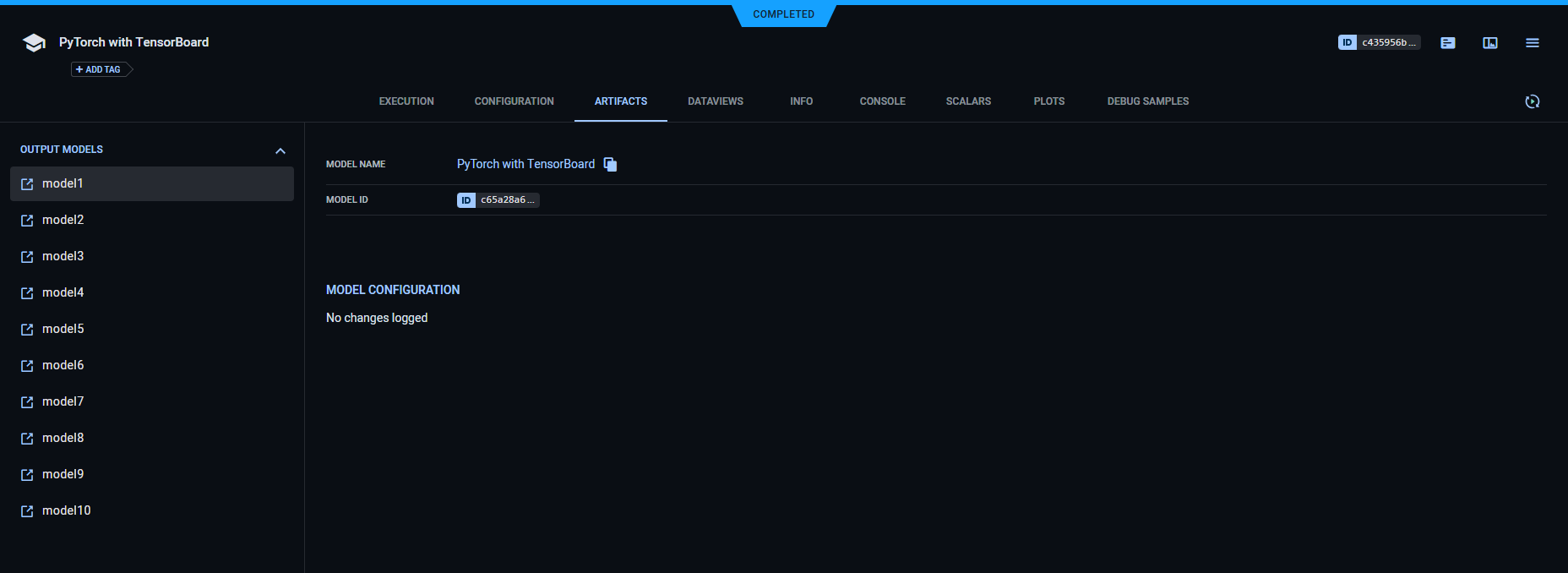
Task: Open the hamburger actions menu
Action: click(1533, 43)
